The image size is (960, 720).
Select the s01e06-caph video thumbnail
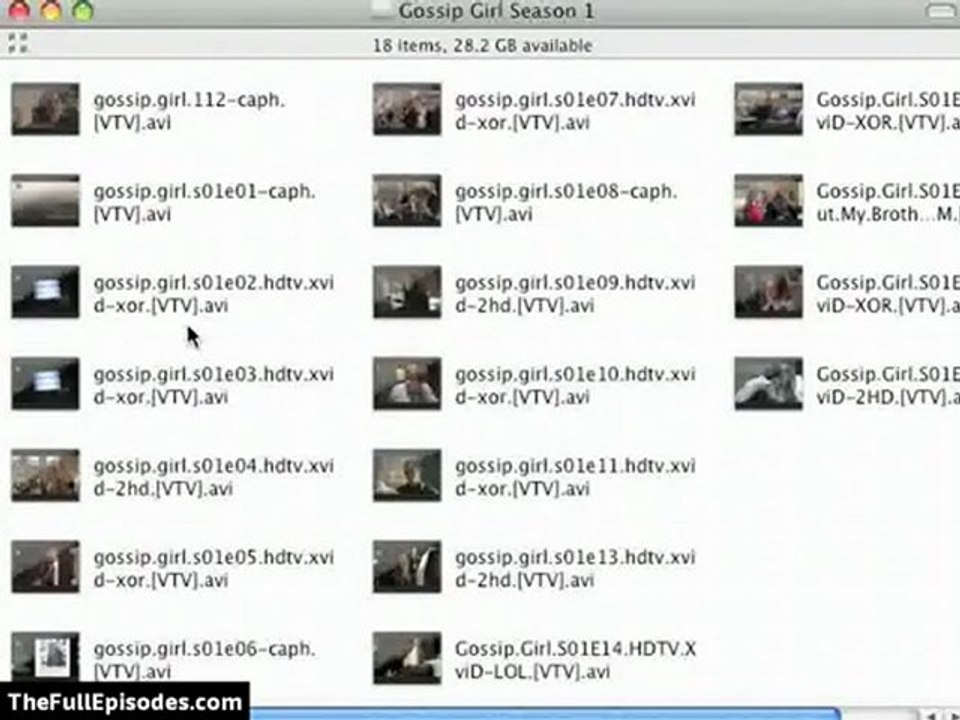pos(45,656)
